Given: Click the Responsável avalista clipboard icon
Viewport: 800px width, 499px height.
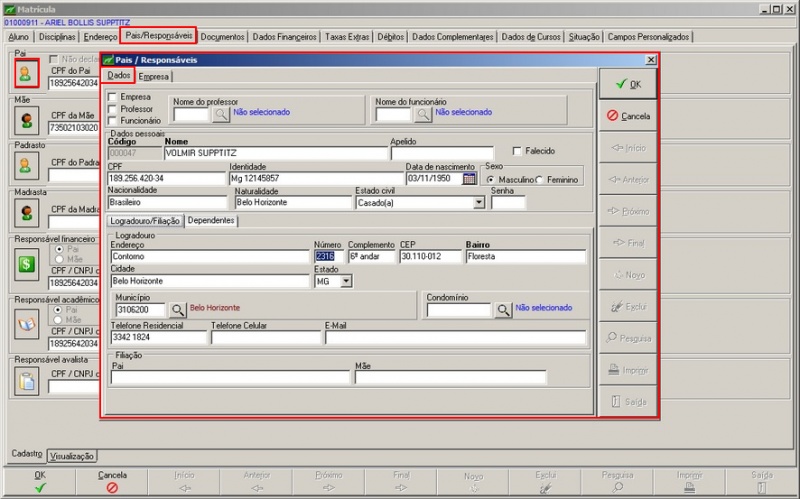Looking at the screenshot, I should tap(27, 381).
